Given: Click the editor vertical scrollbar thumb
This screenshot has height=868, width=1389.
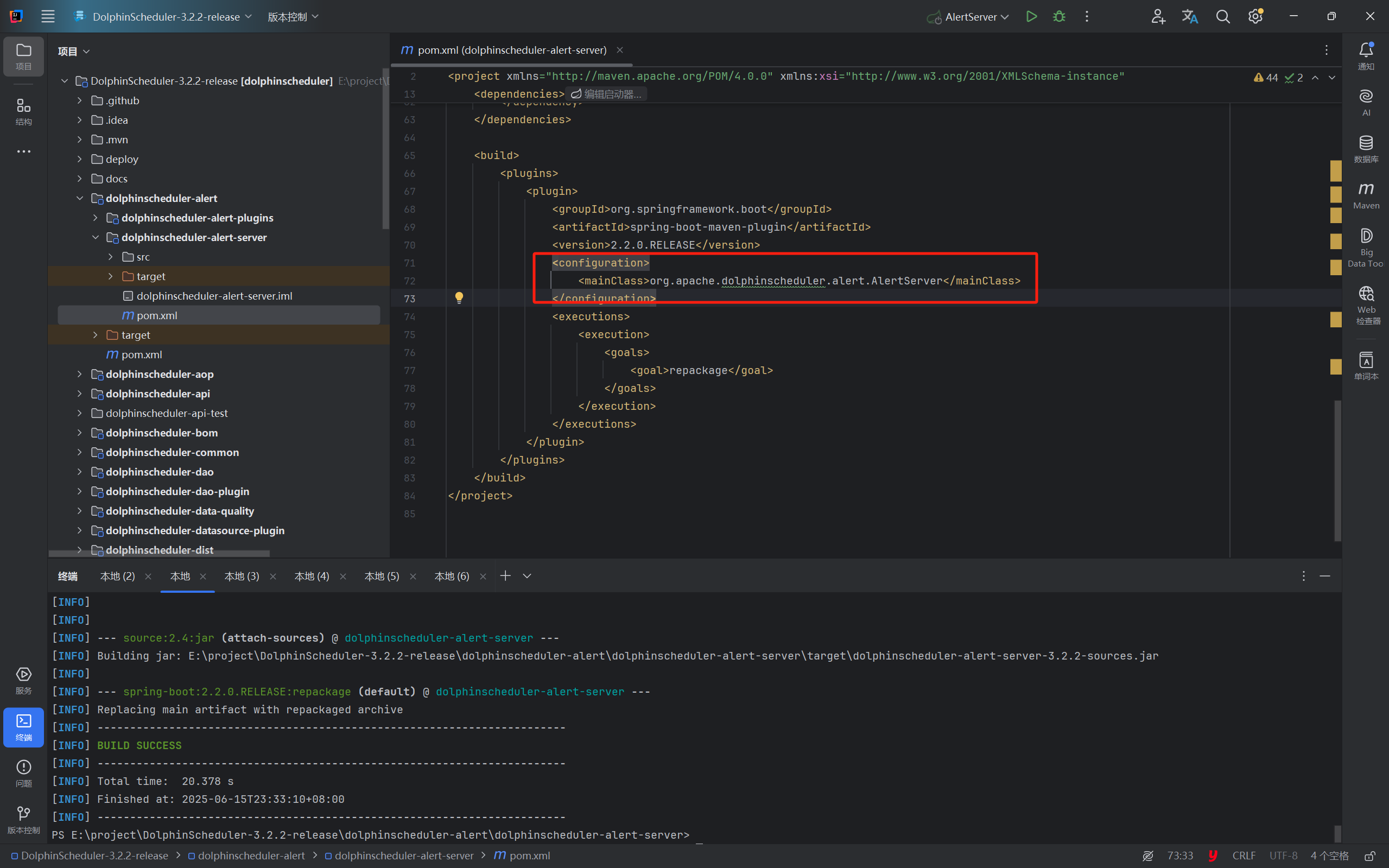Looking at the screenshot, I should pyautogui.click(x=1337, y=471).
